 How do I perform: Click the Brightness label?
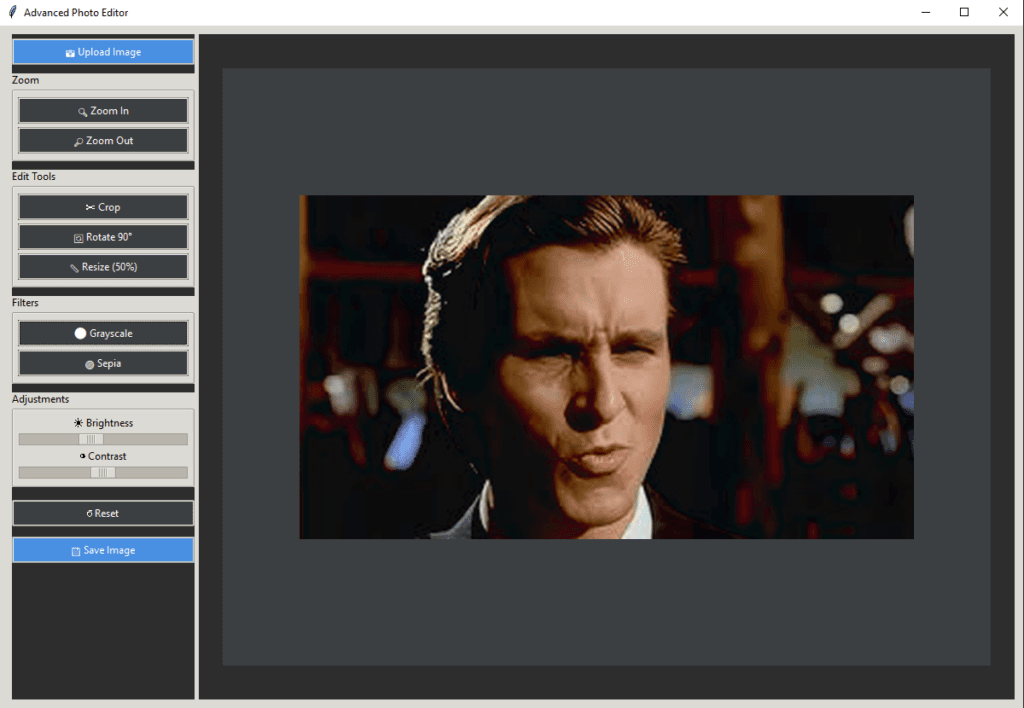coord(103,423)
